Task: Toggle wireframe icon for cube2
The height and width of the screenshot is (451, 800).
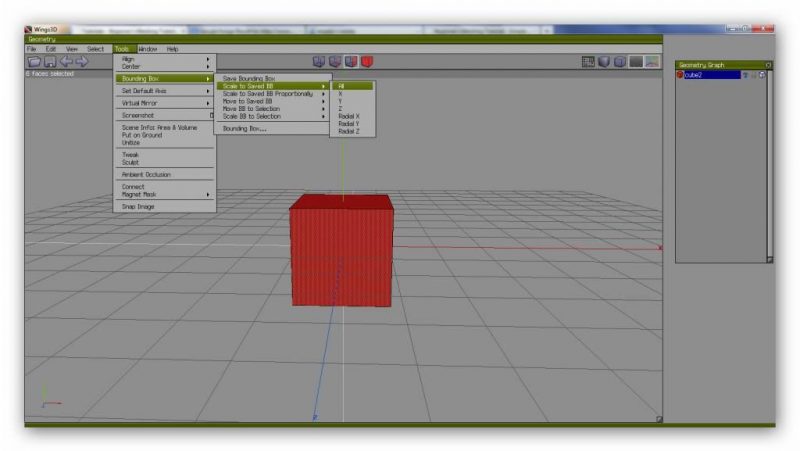Action: pyautogui.click(x=762, y=75)
